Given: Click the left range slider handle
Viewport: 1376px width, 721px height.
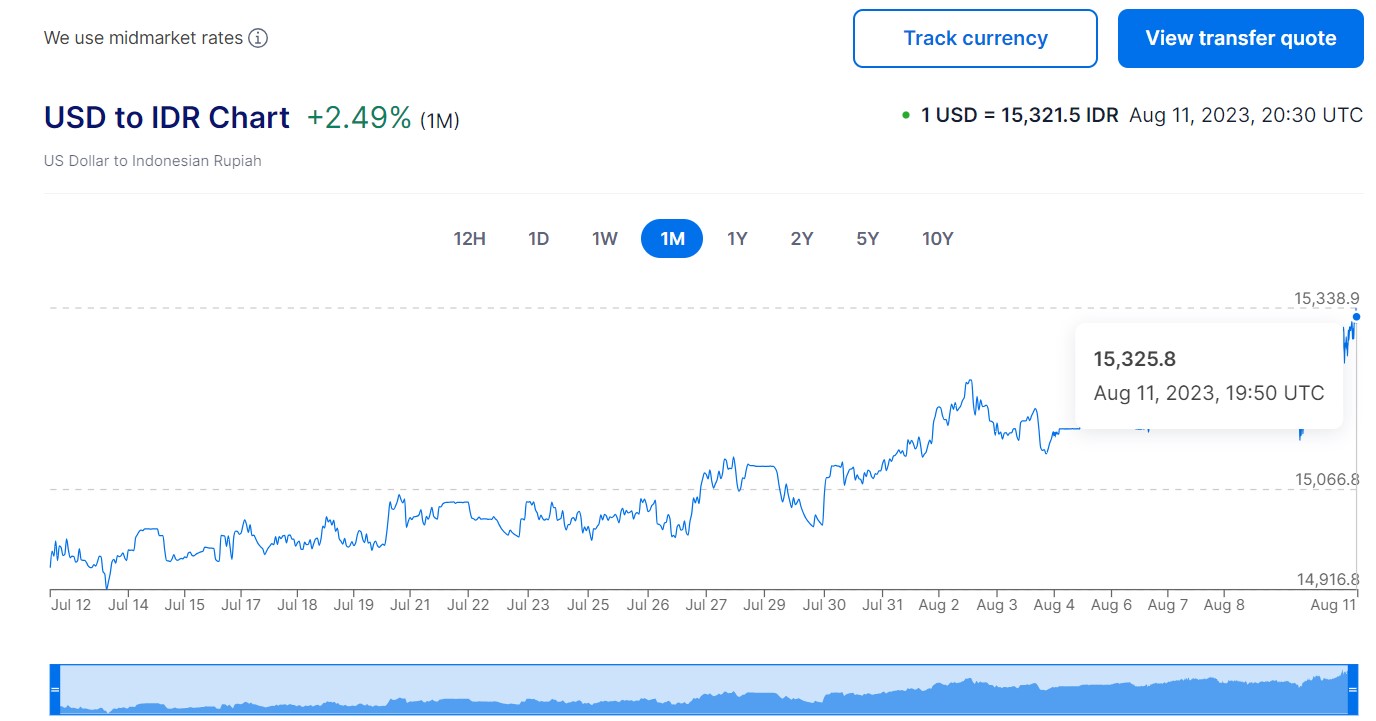Looking at the screenshot, I should click(55, 690).
